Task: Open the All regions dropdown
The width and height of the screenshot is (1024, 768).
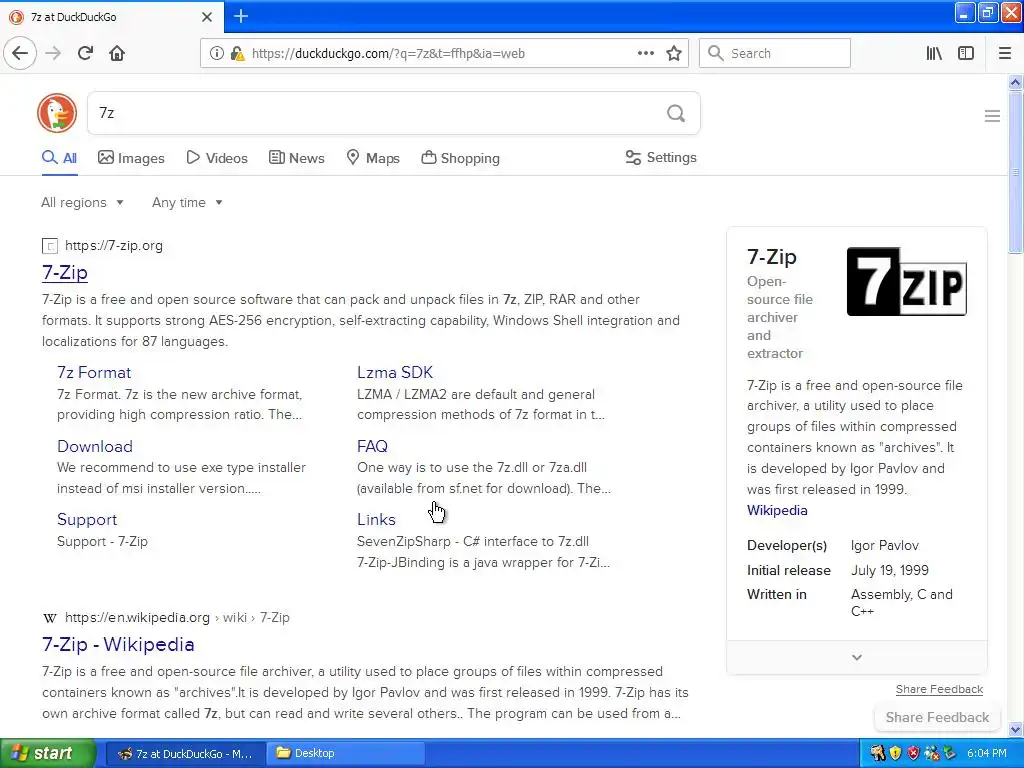Action: 82,202
